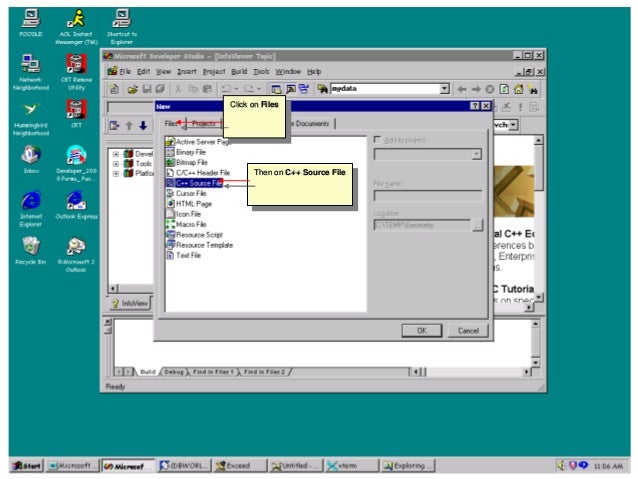Switch to the xterm taskbar button
This screenshot has height=479, width=638.
[x=352, y=466]
